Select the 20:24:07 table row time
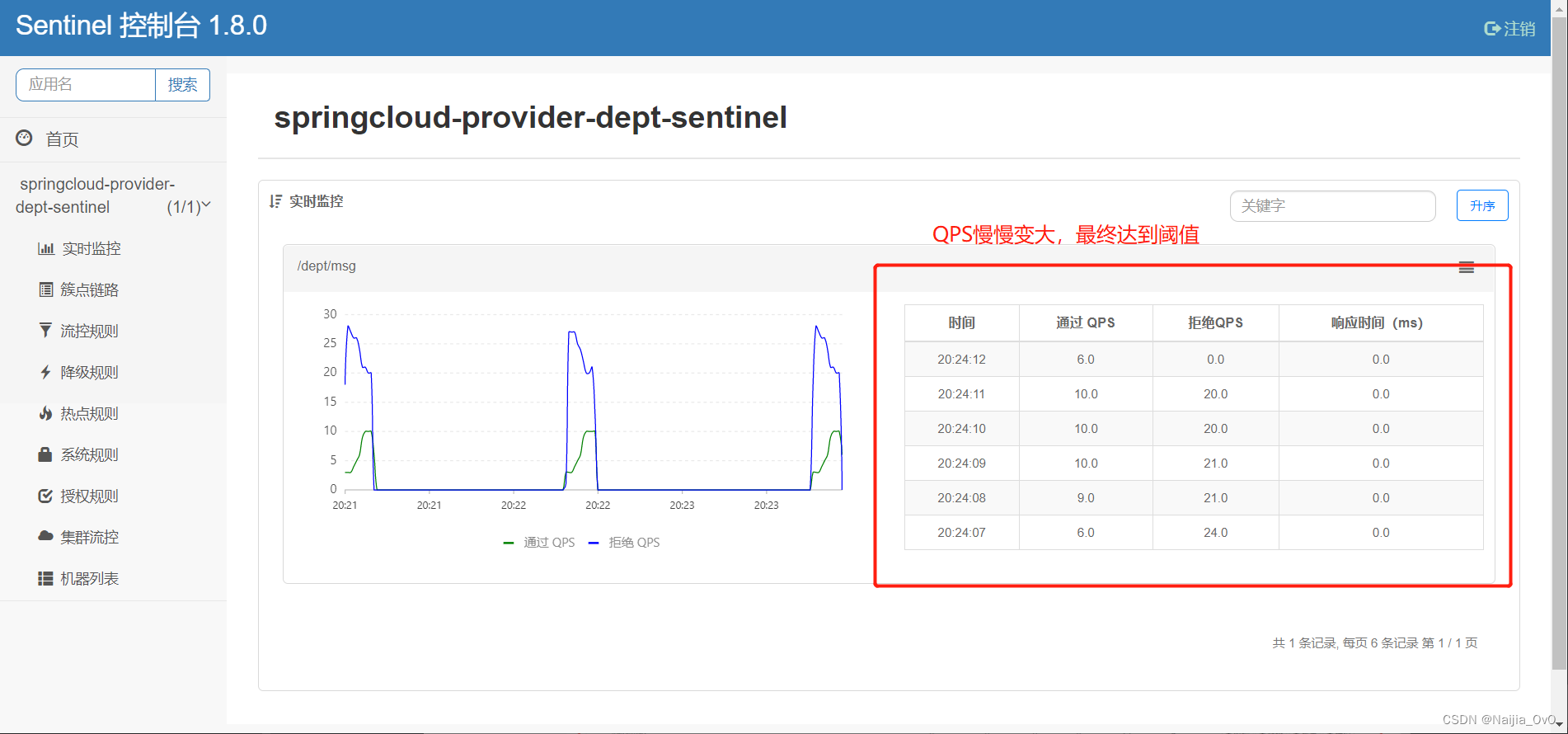The width and height of the screenshot is (1568, 734). click(961, 532)
